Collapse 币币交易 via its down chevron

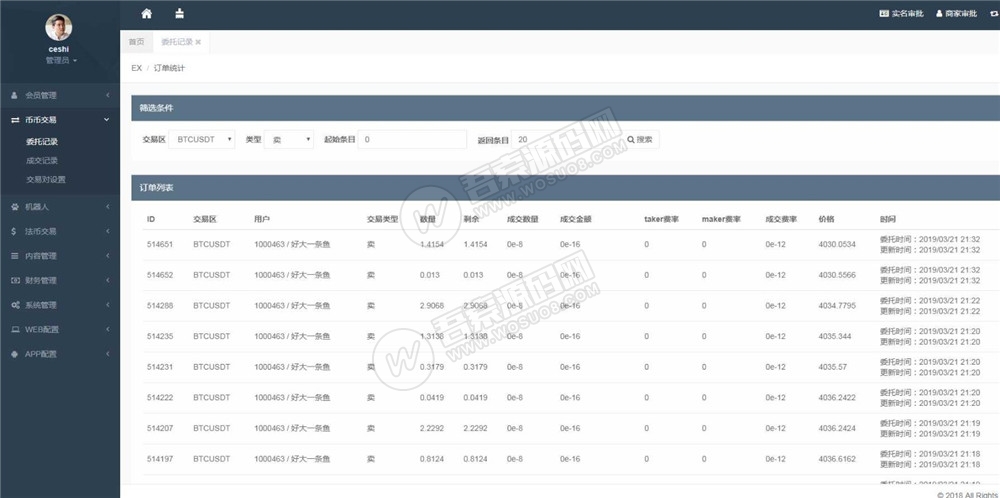[107, 120]
